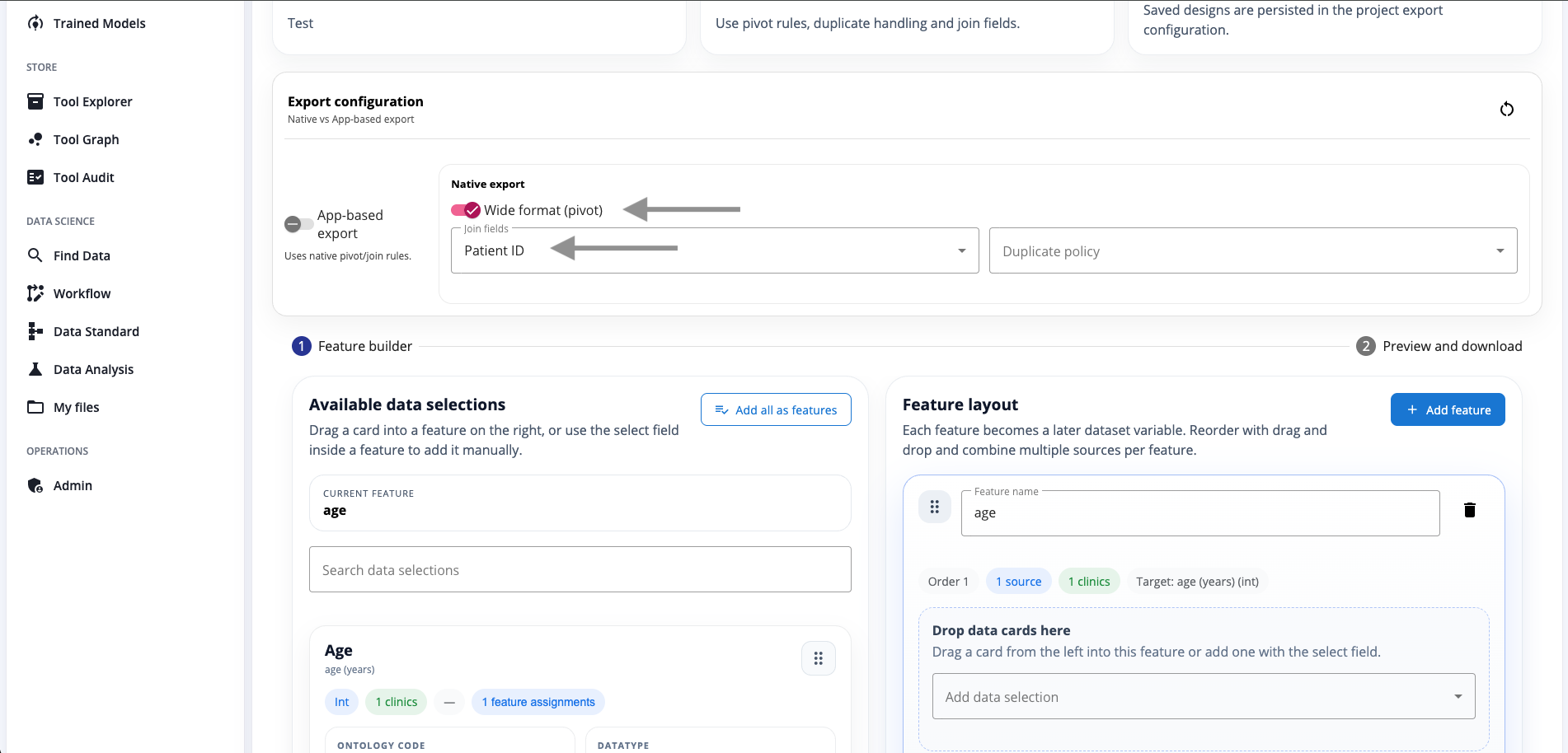Click the Admin shield icon
Screen dimensions: 1568x753
pyautogui.click(x=35, y=485)
